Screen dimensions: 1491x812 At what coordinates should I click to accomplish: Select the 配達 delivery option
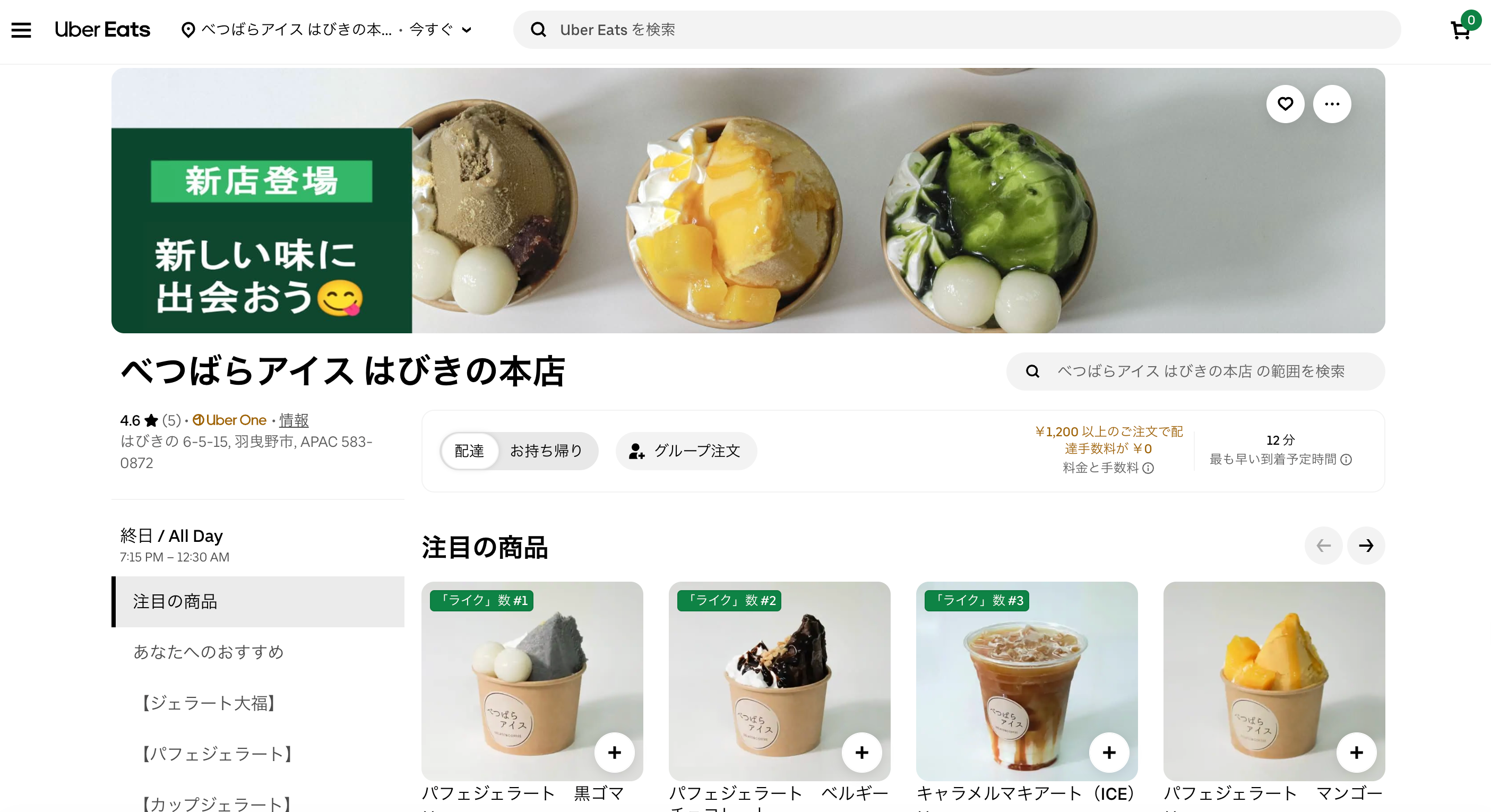(x=469, y=450)
